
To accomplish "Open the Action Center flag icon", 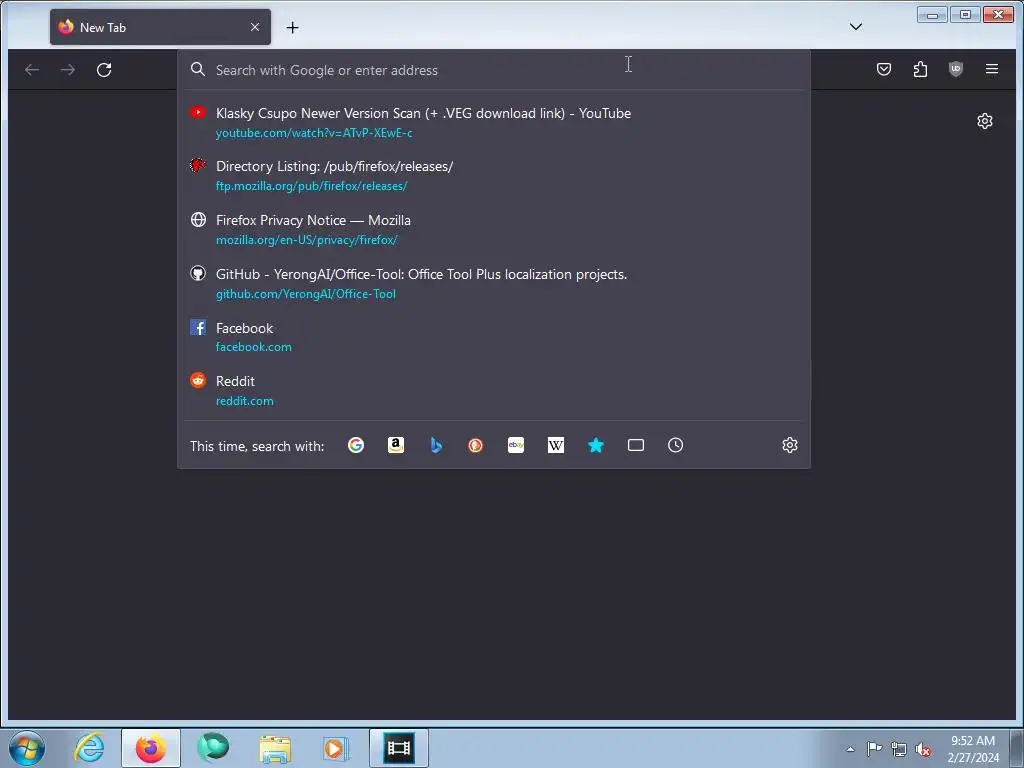I will 874,749.
